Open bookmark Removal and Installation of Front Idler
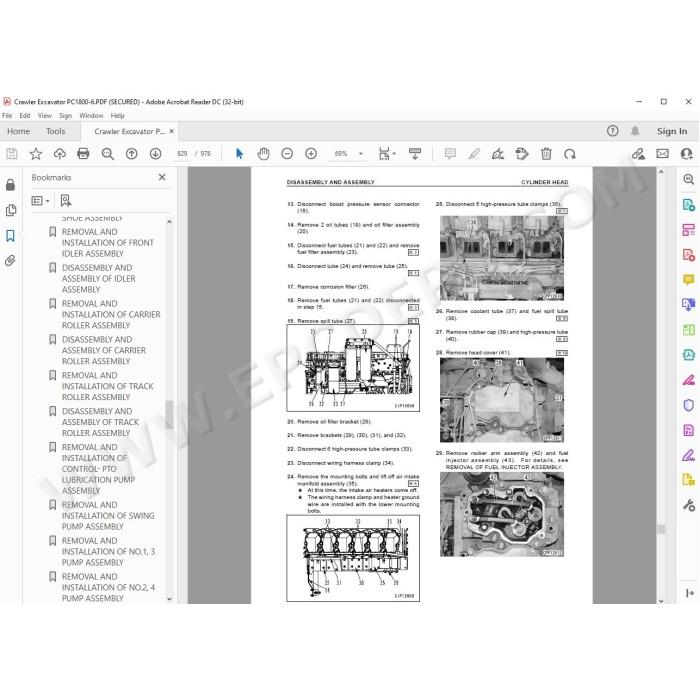Screen dimensions: 700x700 (108, 243)
